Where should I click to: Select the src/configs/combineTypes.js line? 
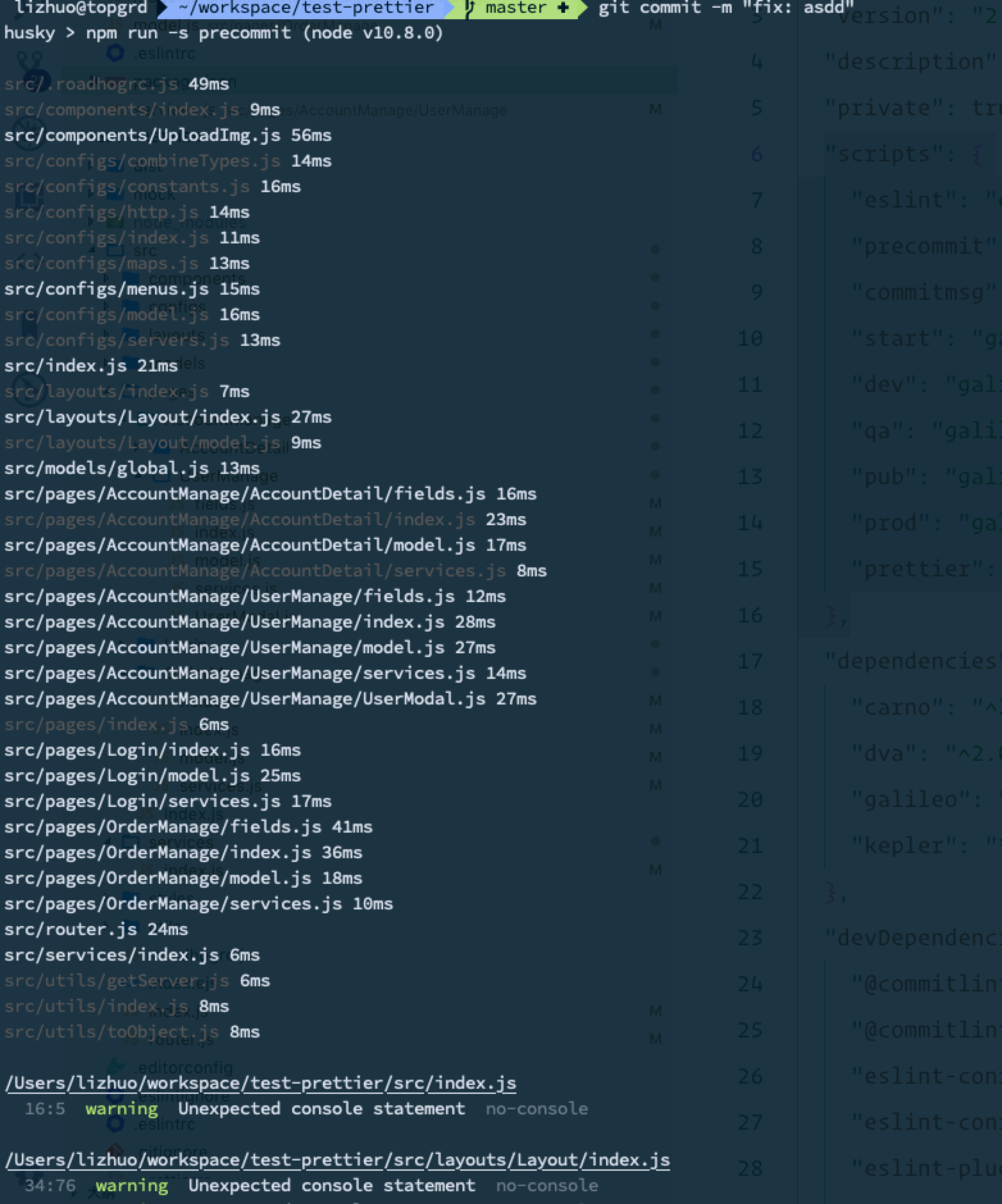click(x=168, y=161)
